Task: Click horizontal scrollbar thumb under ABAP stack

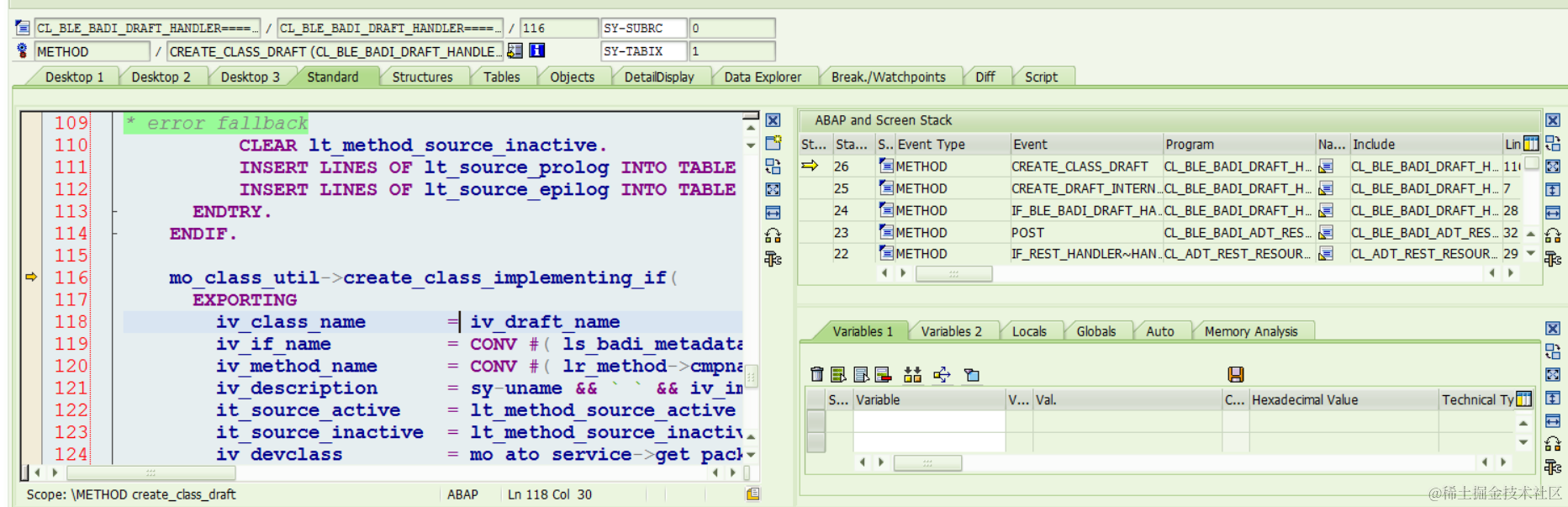Action: coord(953,273)
